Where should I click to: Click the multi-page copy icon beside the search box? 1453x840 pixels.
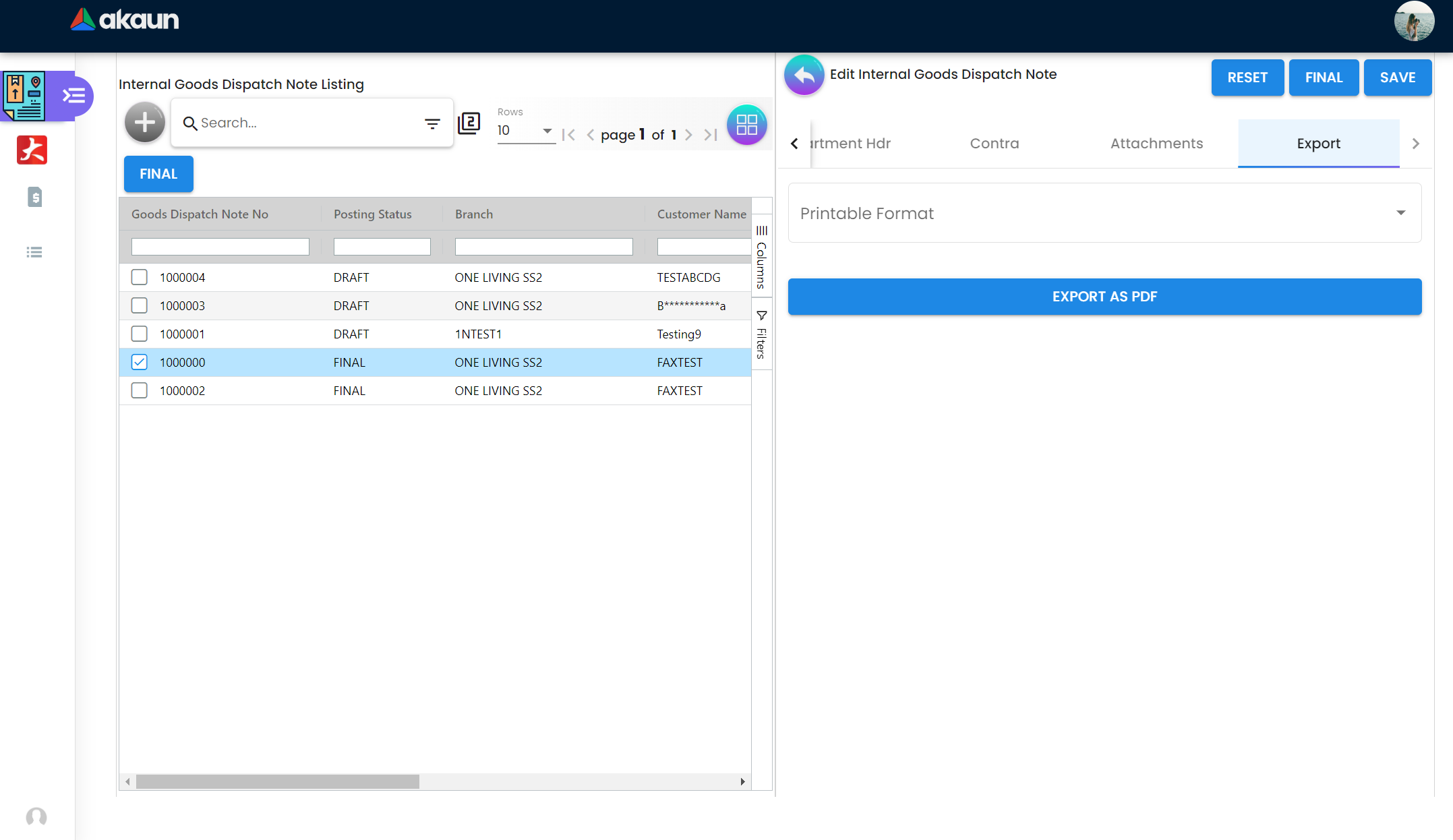coord(469,123)
